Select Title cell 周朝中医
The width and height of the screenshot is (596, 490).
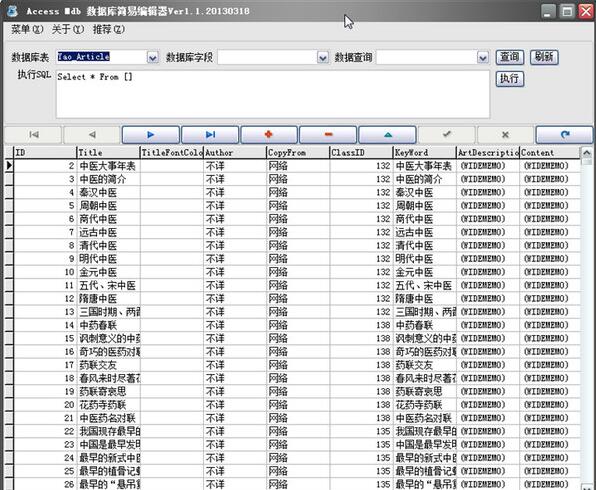pos(108,206)
